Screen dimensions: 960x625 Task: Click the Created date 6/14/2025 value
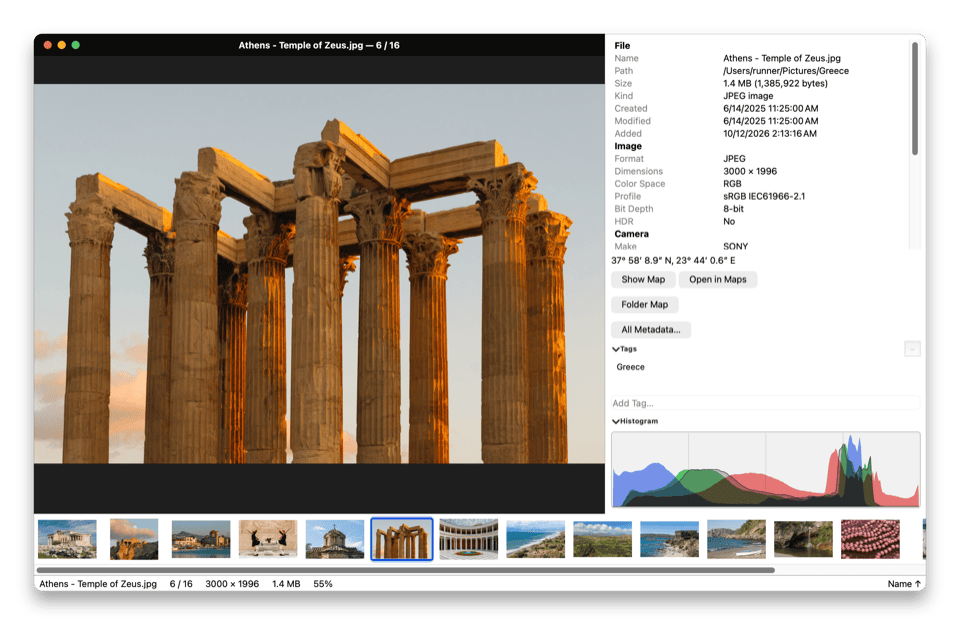pos(770,108)
